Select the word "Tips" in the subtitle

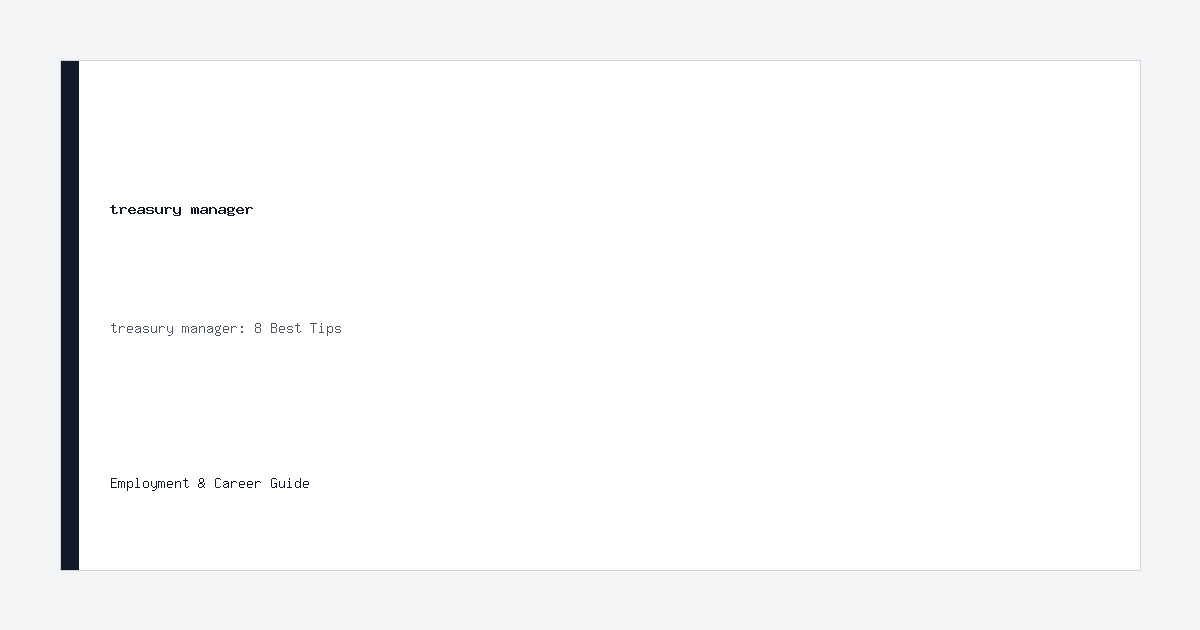[326, 328]
